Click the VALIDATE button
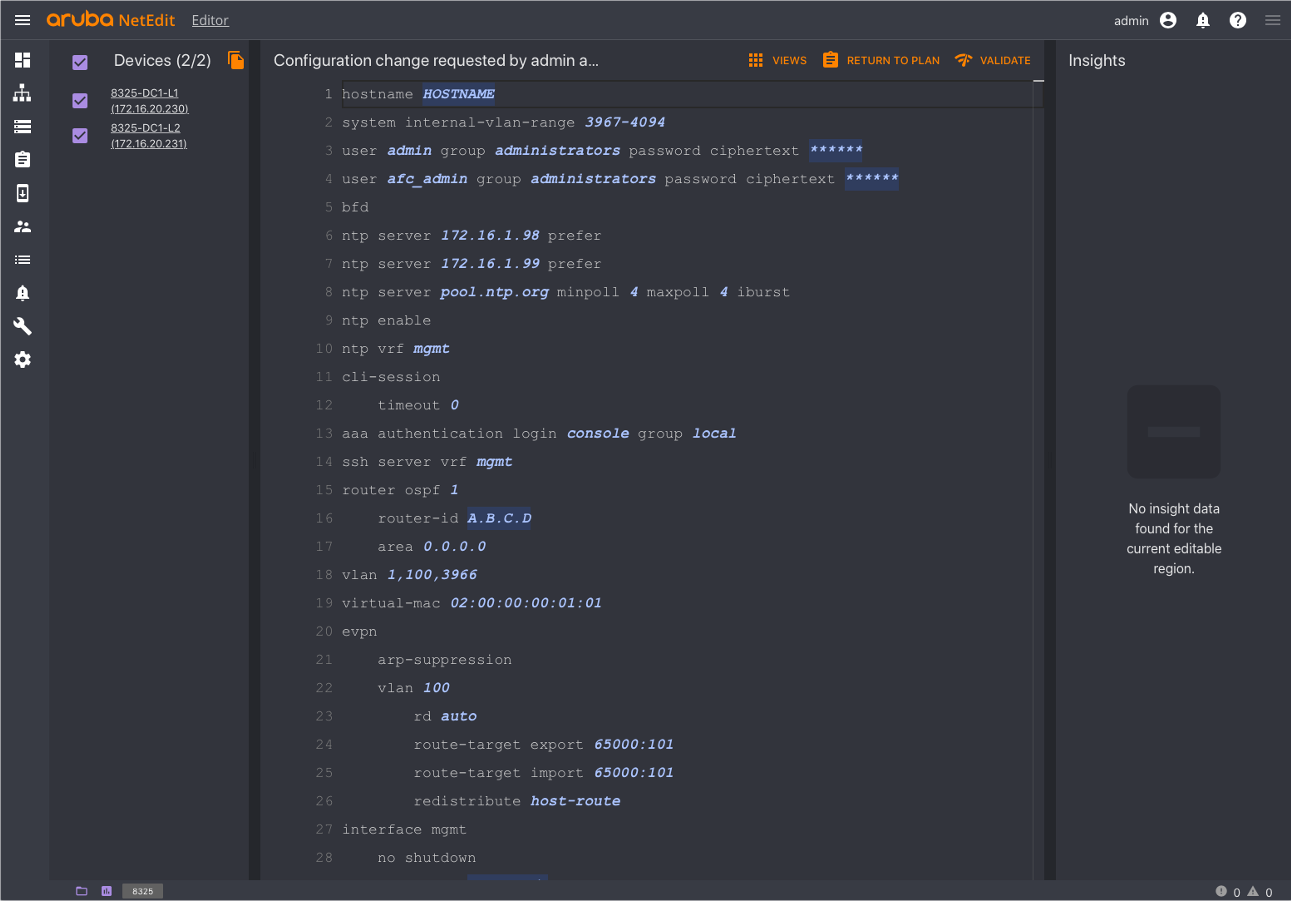Image resolution: width=1291 pixels, height=902 pixels. 992,60
